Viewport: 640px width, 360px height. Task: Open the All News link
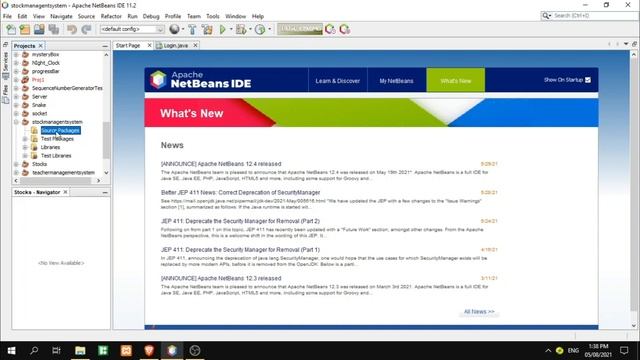pos(479,311)
